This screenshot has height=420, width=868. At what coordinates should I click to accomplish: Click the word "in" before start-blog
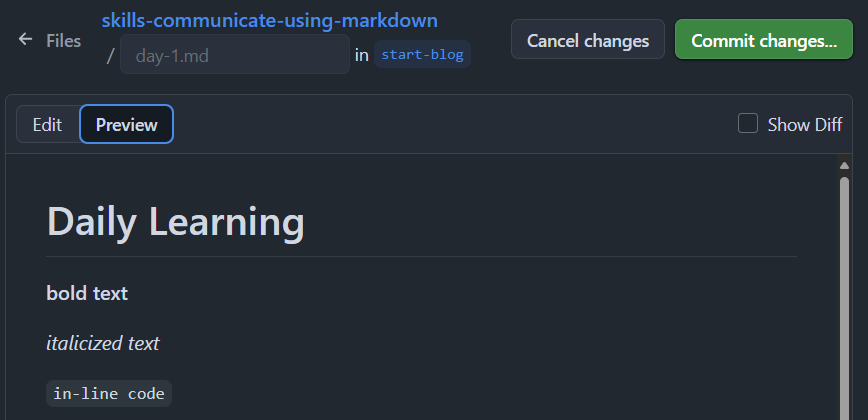(x=361, y=55)
